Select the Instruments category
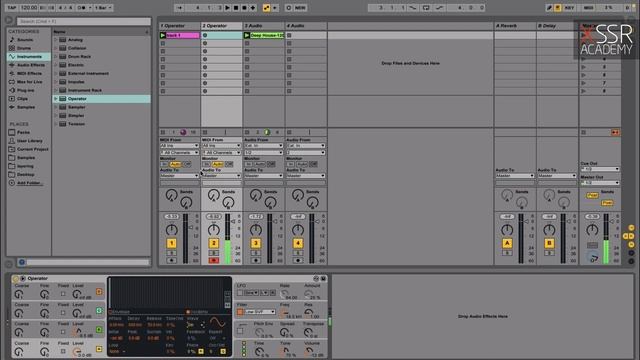The image size is (640, 360). (29, 57)
